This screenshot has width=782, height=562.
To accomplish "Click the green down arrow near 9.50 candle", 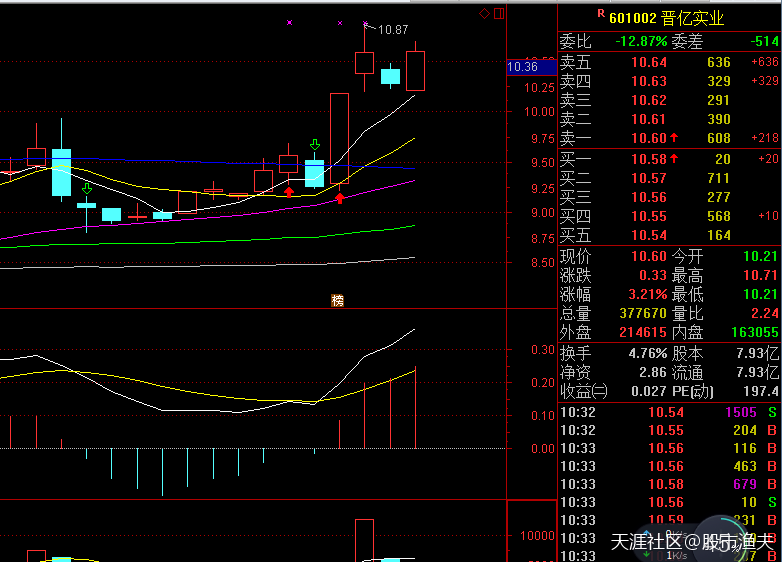I will (x=314, y=145).
